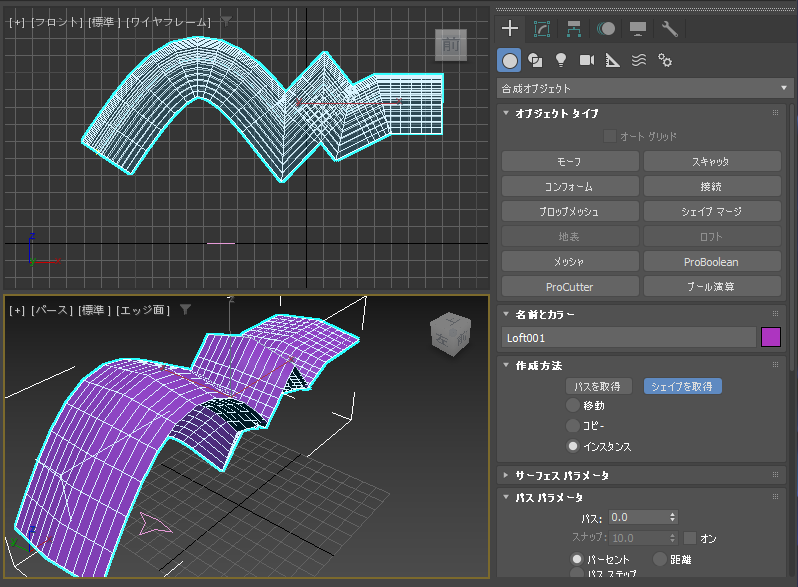The image size is (798, 587).
Task: Click the perspective viewport [+] menu
Action: (x=17, y=310)
